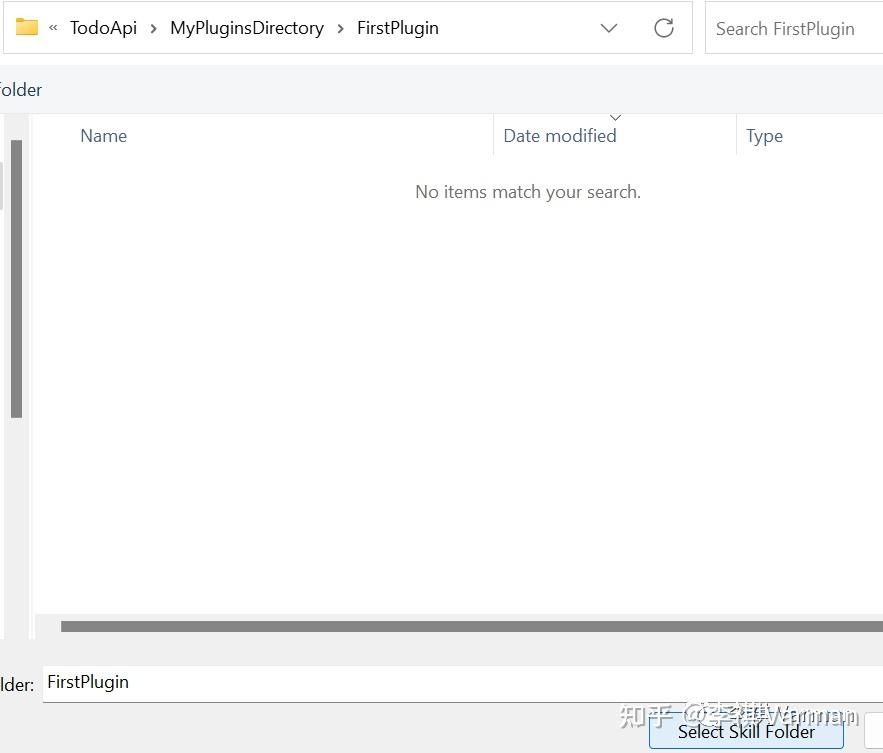Click the Date modified sort direction arrow
Viewport: 883px width, 753px height.
pyautogui.click(x=615, y=117)
